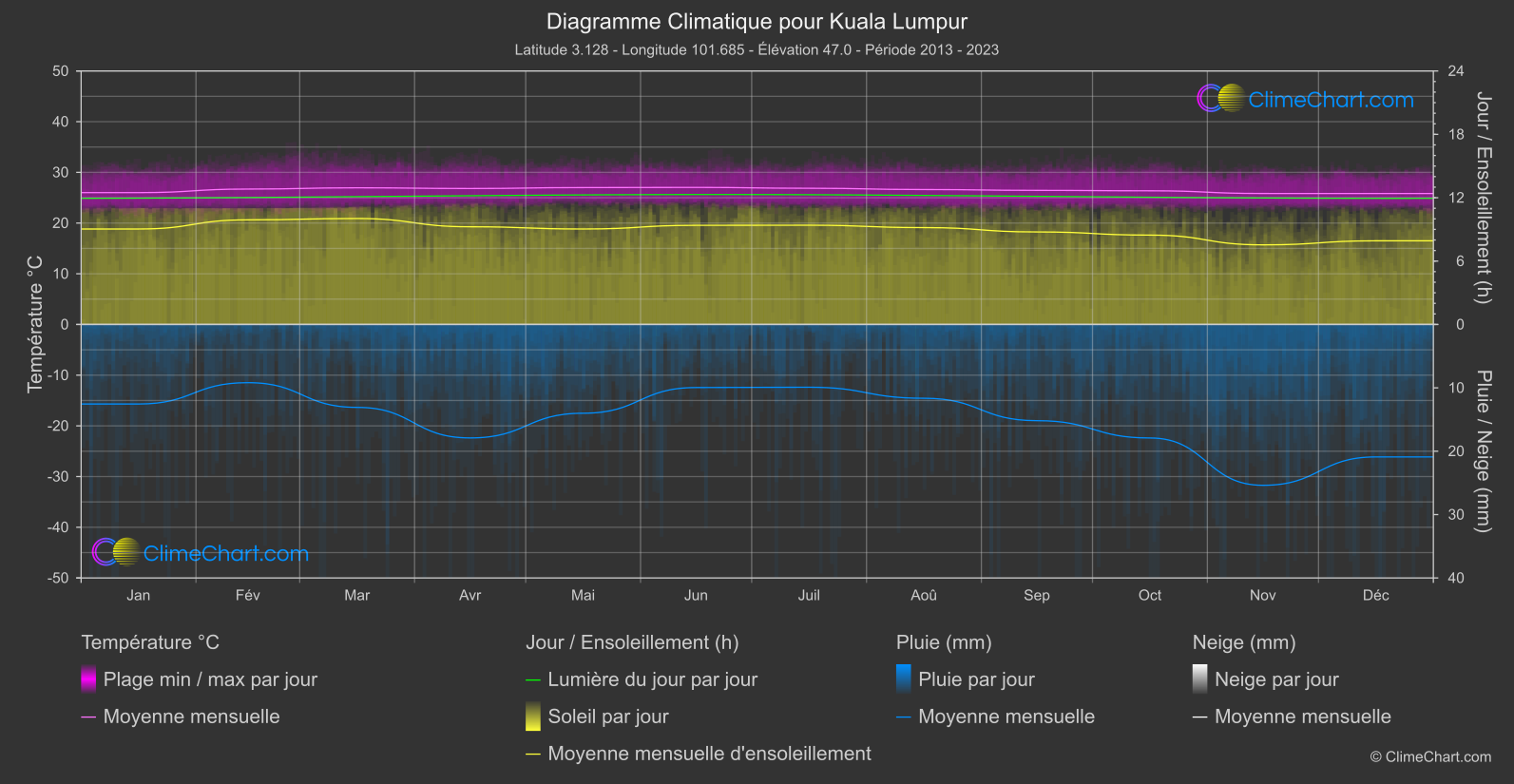Click the 'Mai' month label

pyautogui.click(x=584, y=595)
